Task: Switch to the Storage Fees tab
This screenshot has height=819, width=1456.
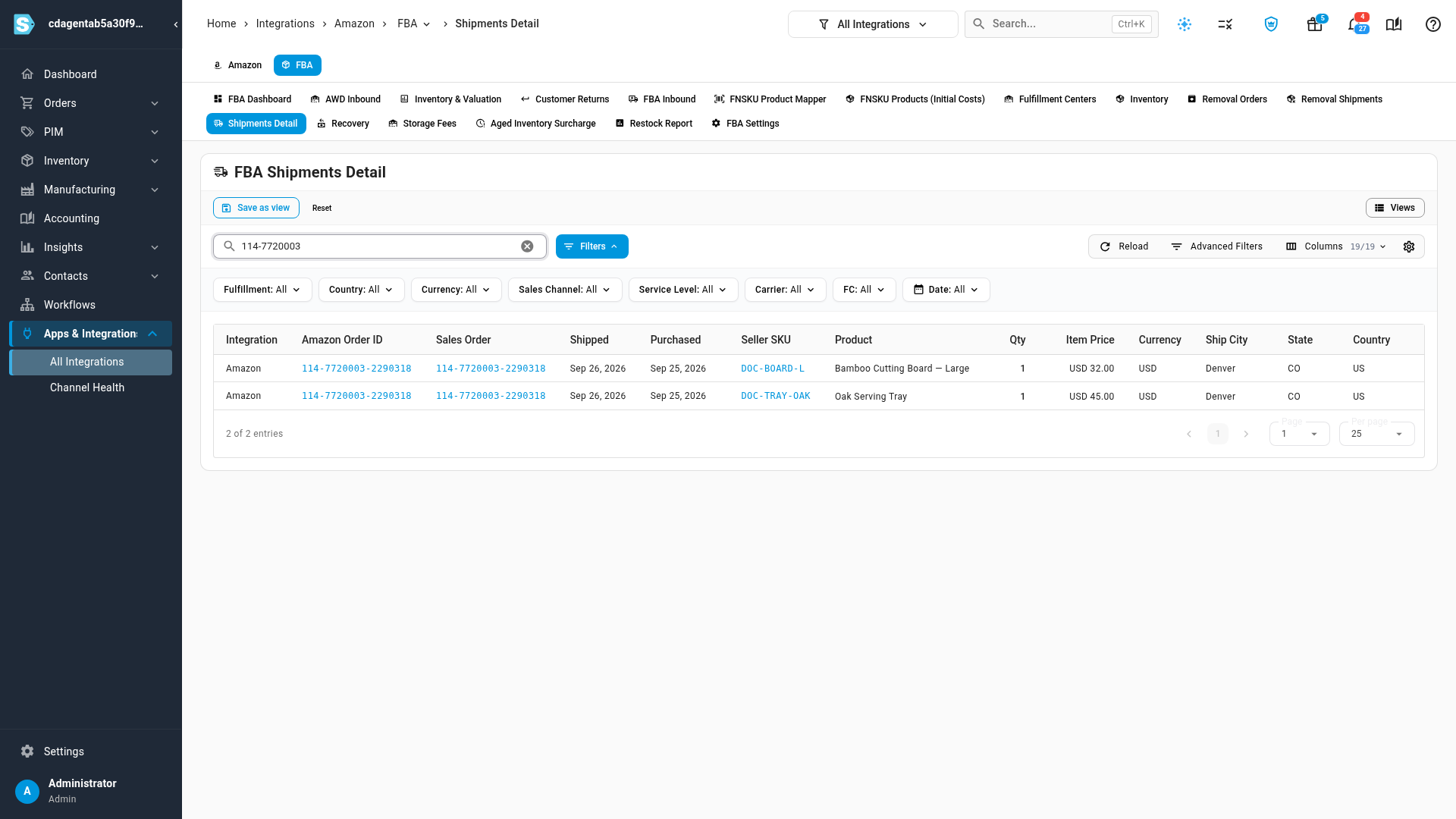Action: [422, 124]
